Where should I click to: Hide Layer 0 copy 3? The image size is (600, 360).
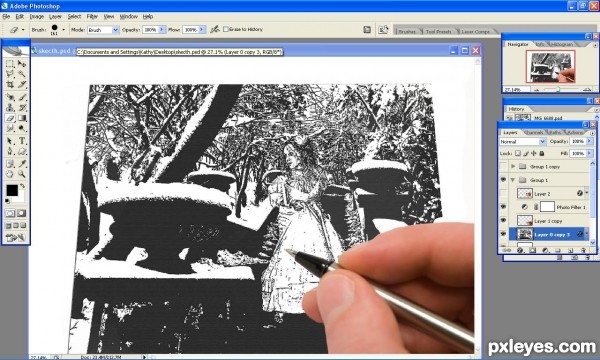pos(504,234)
